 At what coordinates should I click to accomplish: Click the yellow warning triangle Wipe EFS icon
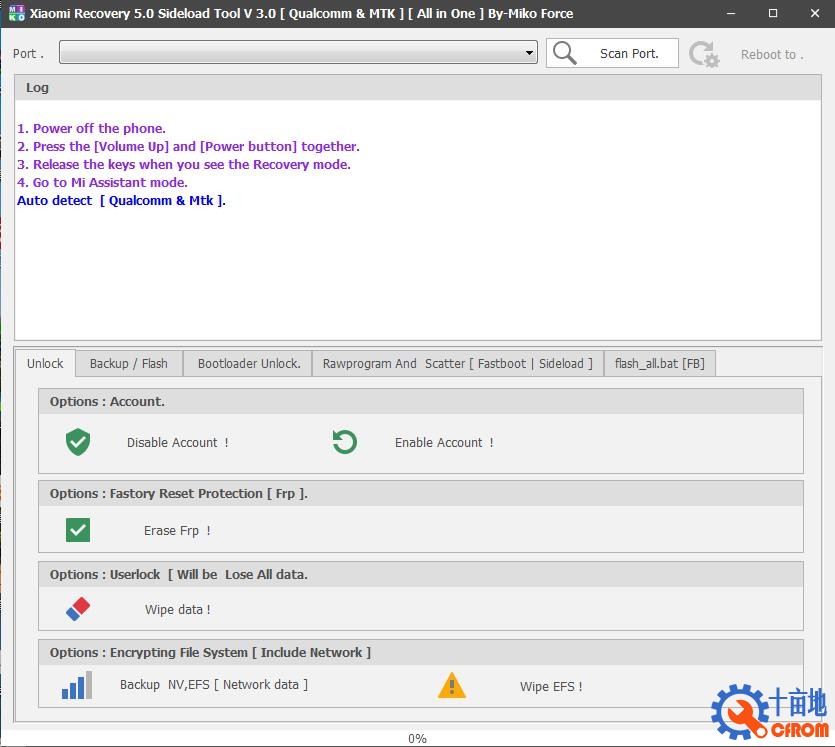click(452, 686)
